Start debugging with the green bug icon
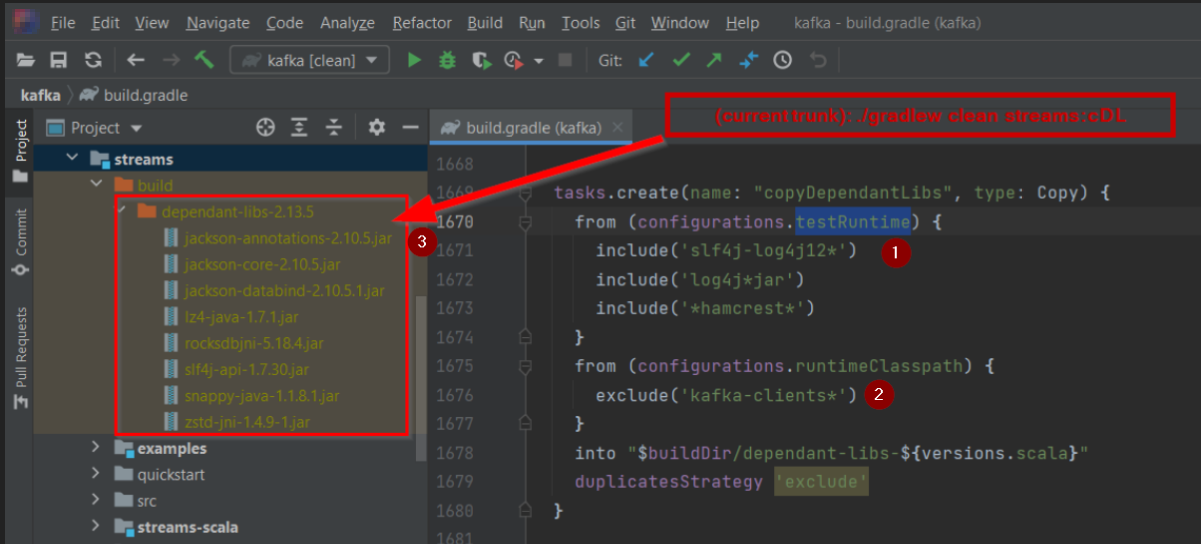Image resolution: width=1201 pixels, height=544 pixels. pos(447,60)
